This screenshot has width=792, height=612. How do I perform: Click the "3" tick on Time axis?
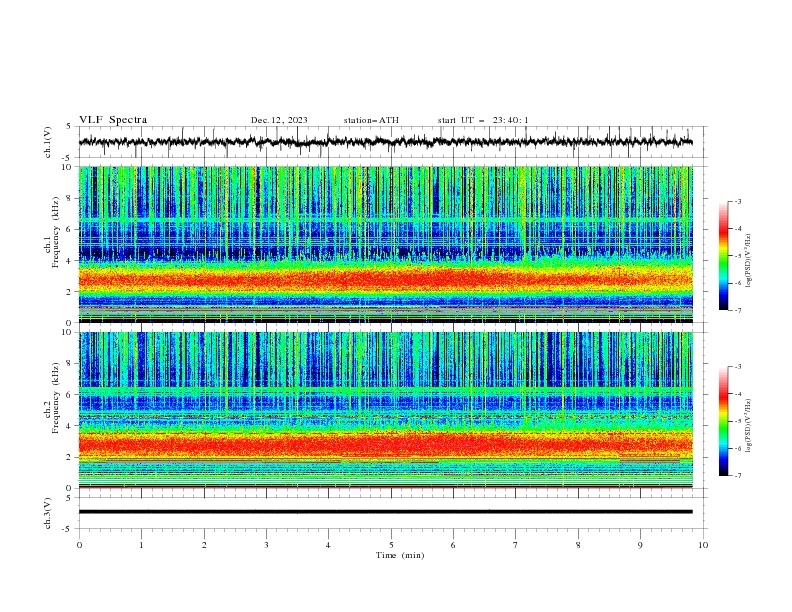tap(266, 545)
